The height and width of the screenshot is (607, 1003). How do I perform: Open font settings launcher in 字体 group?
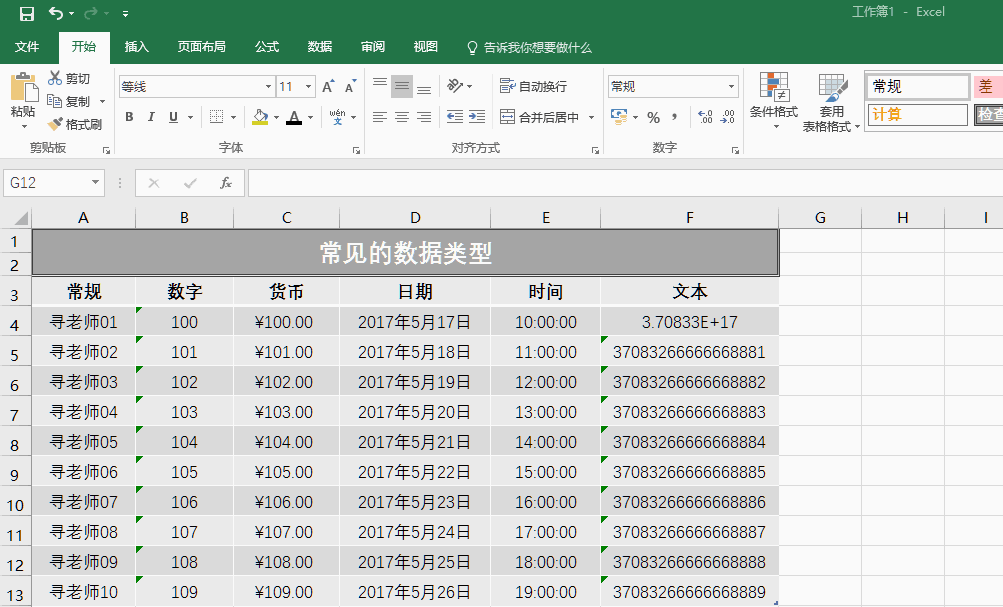coord(356,150)
